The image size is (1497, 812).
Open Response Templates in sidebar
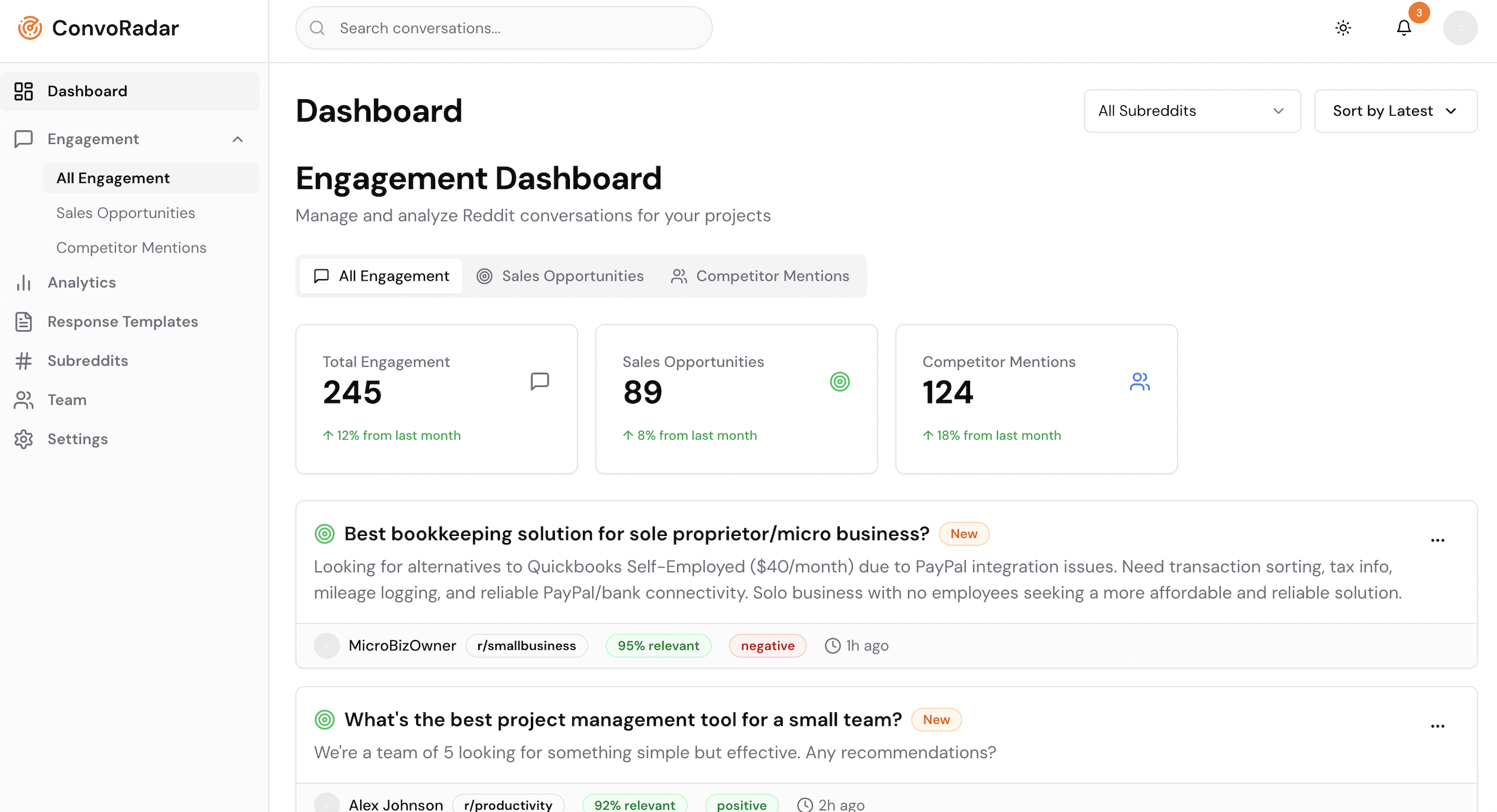[x=122, y=322]
